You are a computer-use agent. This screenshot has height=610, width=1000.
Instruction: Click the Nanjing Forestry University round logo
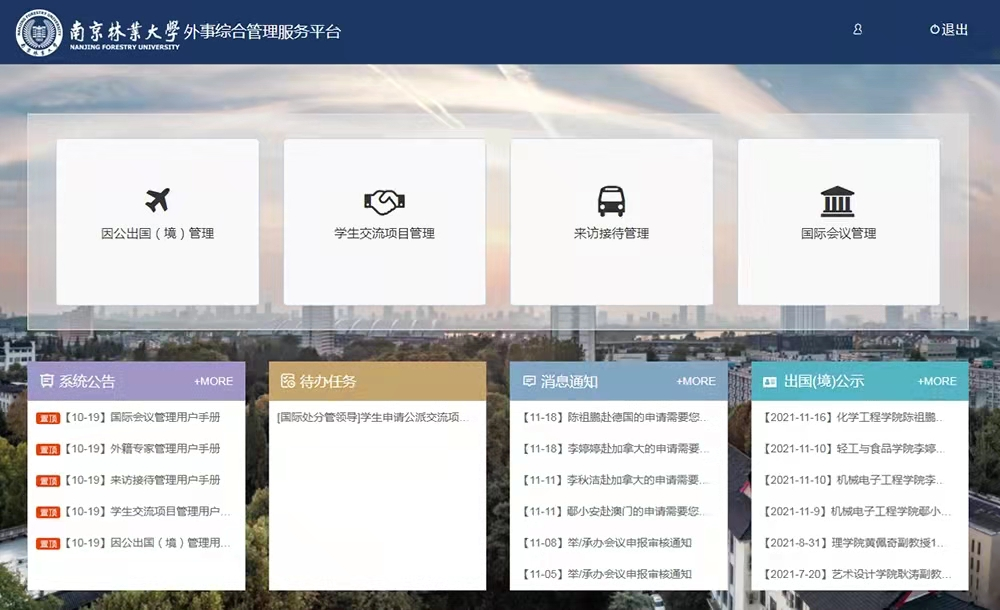coord(40,32)
